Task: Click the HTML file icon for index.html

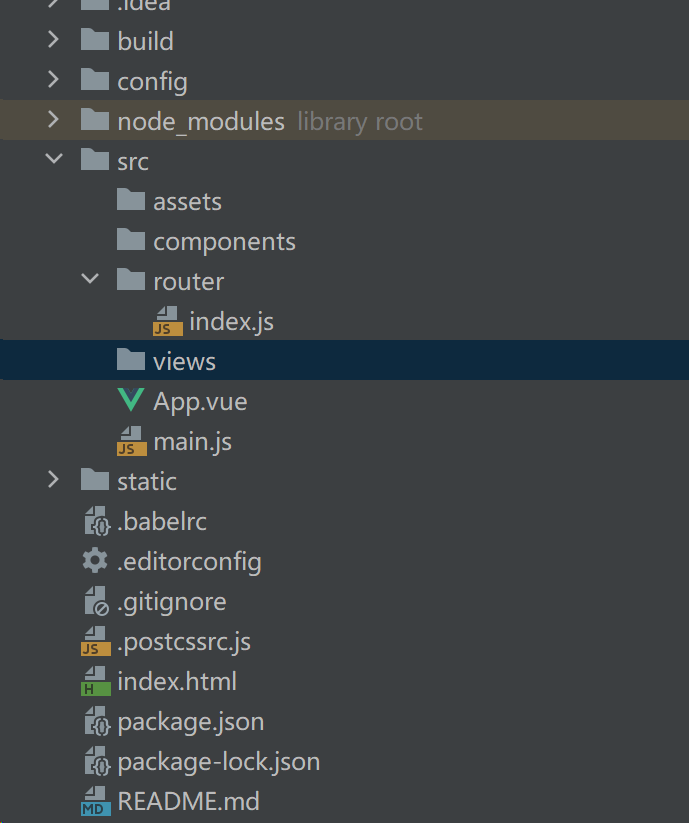Action: click(x=95, y=681)
